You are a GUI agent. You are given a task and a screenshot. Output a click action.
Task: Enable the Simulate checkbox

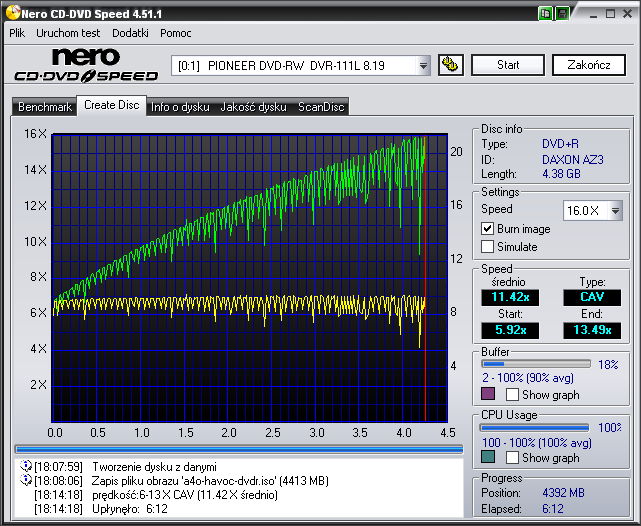(x=487, y=246)
